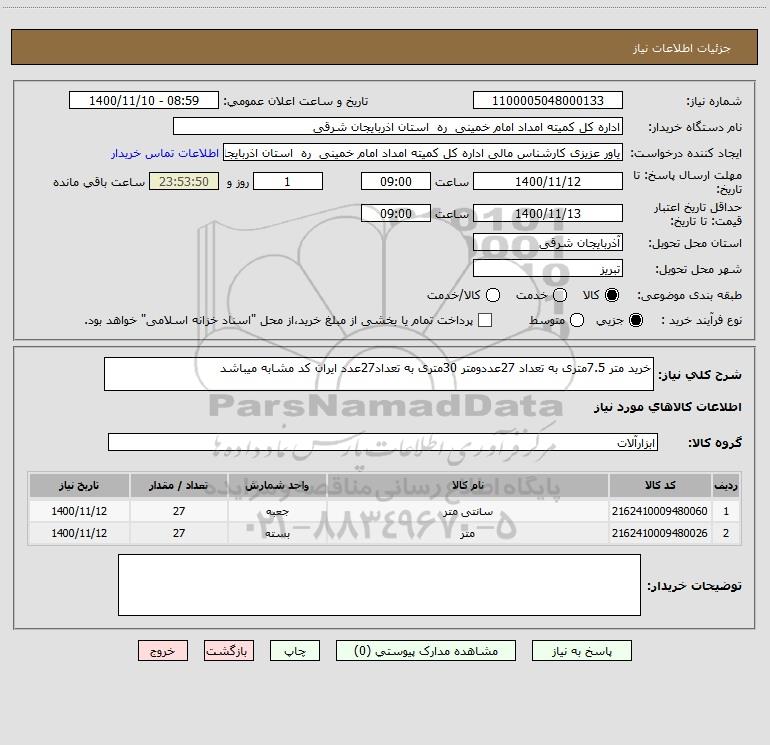Viewport: 770px width, 745px height.
Task: Click the نام کالا column header
Action: (468, 485)
